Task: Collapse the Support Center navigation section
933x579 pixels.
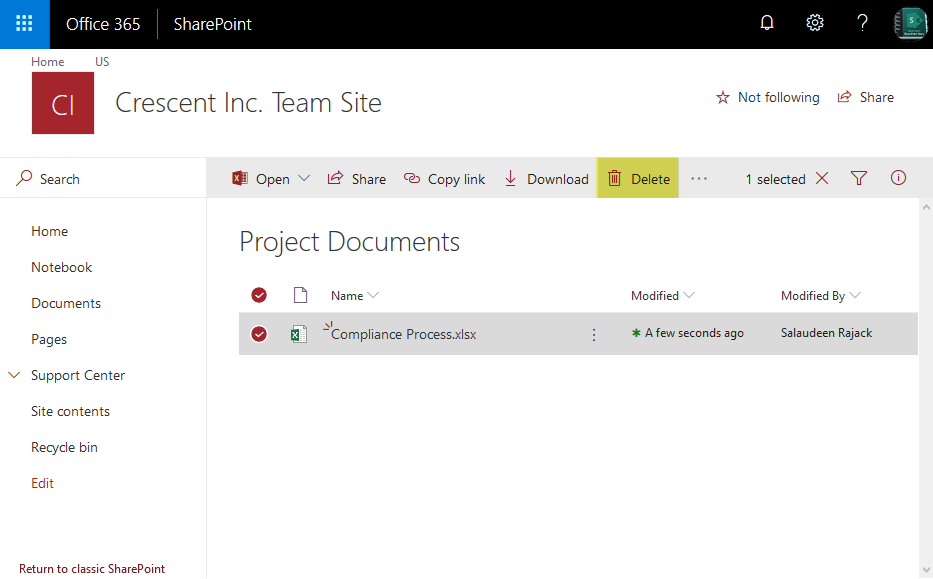Action: [13, 375]
